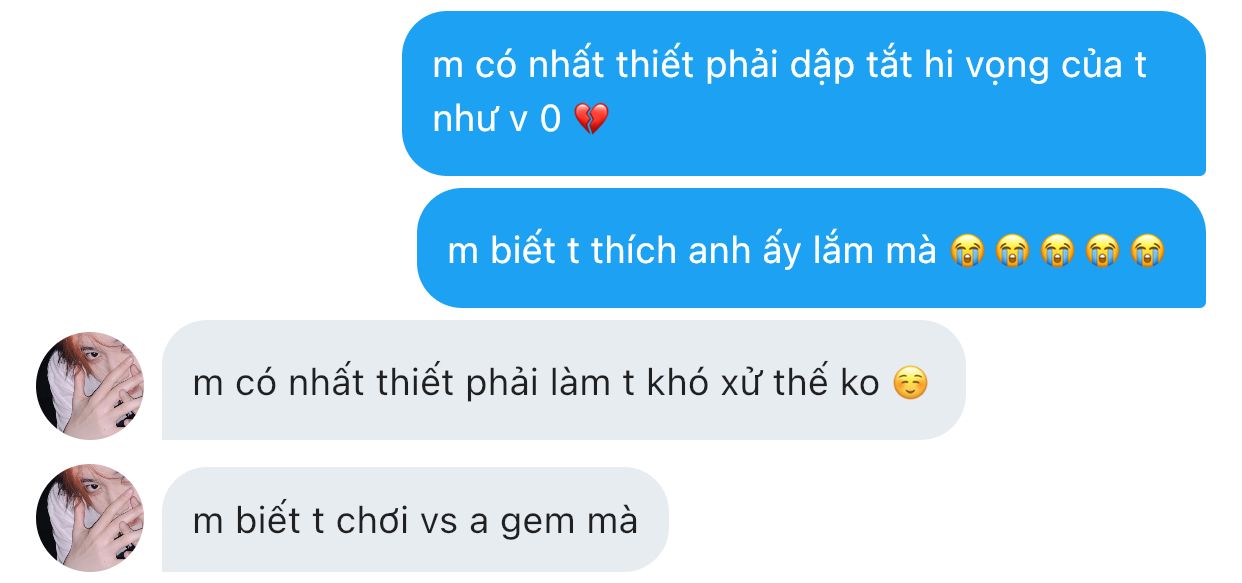This screenshot has height=583, width=1242.
Task: Click the word 'thích' in second blue message
Action: pyautogui.click(x=634, y=250)
